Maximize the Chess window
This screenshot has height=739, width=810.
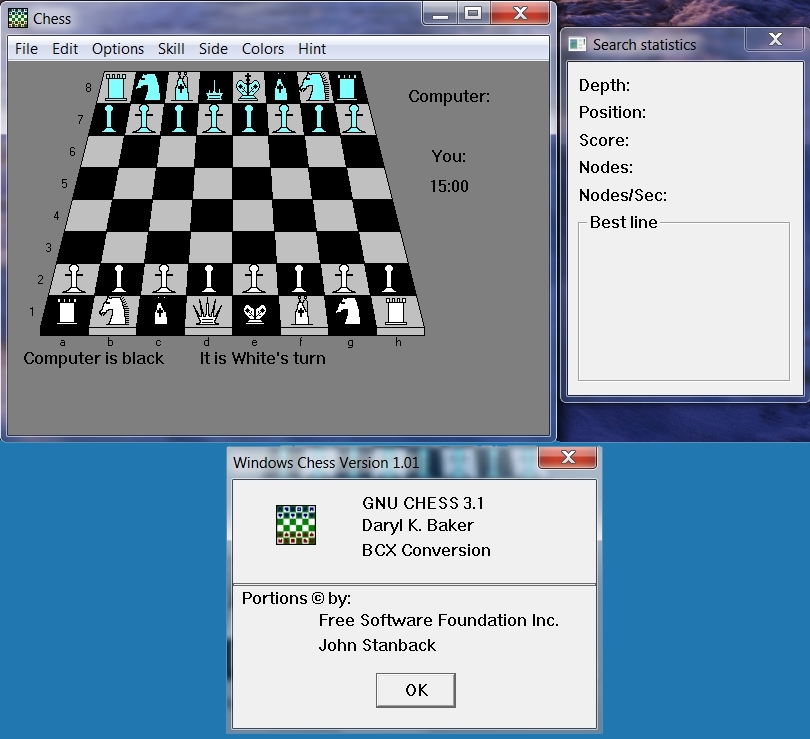point(473,13)
